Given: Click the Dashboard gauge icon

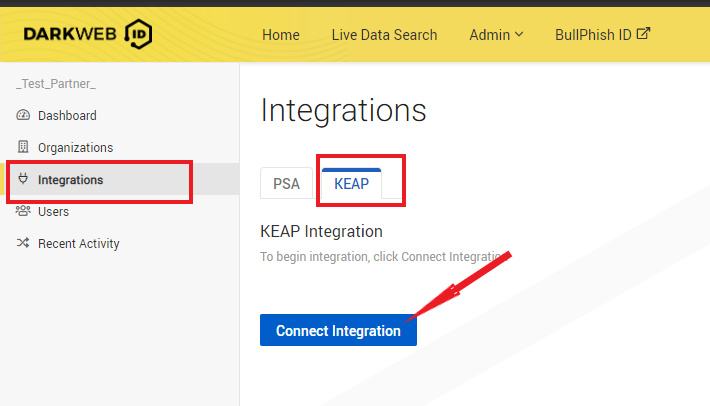Looking at the screenshot, I should click(23, 115).
